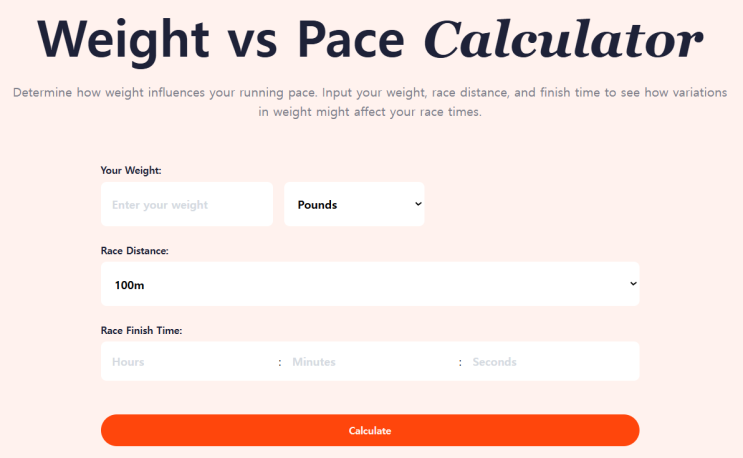Screen dimensions: 743x458
Task: Click the colon between Hours and Minutes
Action: pyautogui.click(x=280, y=362)
